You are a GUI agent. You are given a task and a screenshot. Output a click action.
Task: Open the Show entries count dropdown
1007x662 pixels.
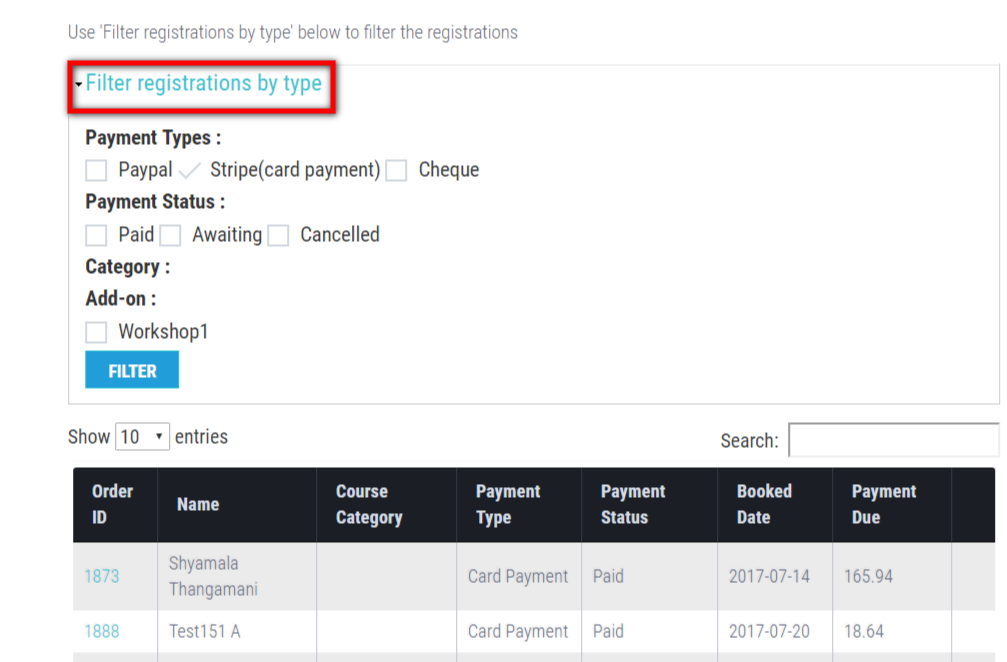(x=143, y=437)
